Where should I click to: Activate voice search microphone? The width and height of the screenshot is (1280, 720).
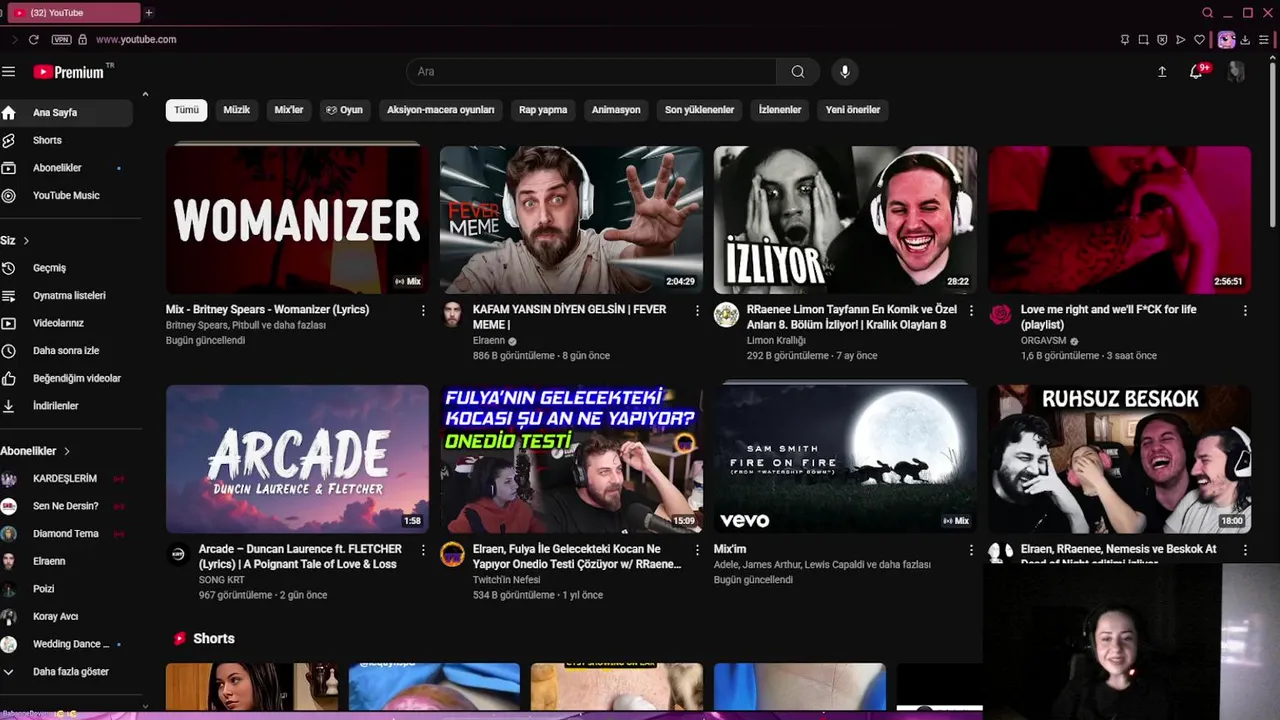845,72
